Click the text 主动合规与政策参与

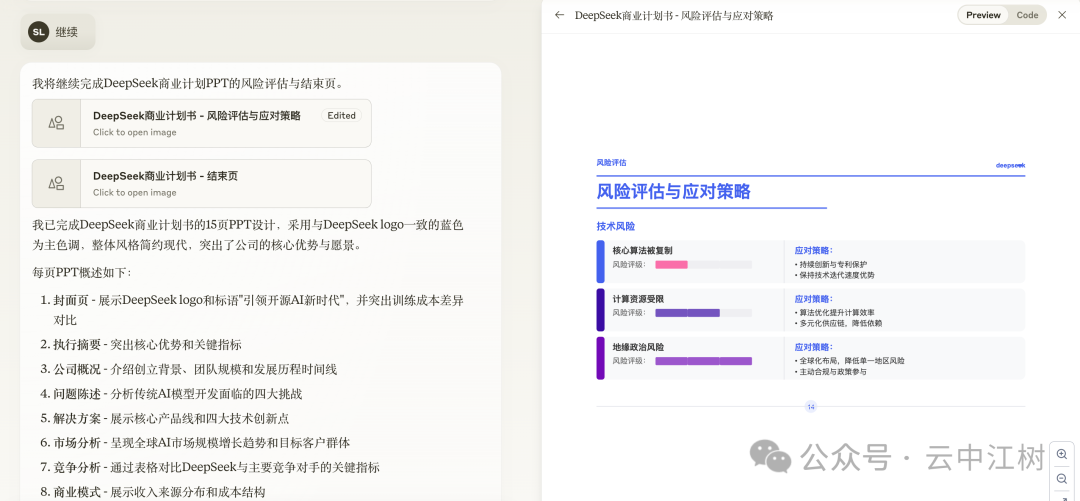(x=832, y=371)
